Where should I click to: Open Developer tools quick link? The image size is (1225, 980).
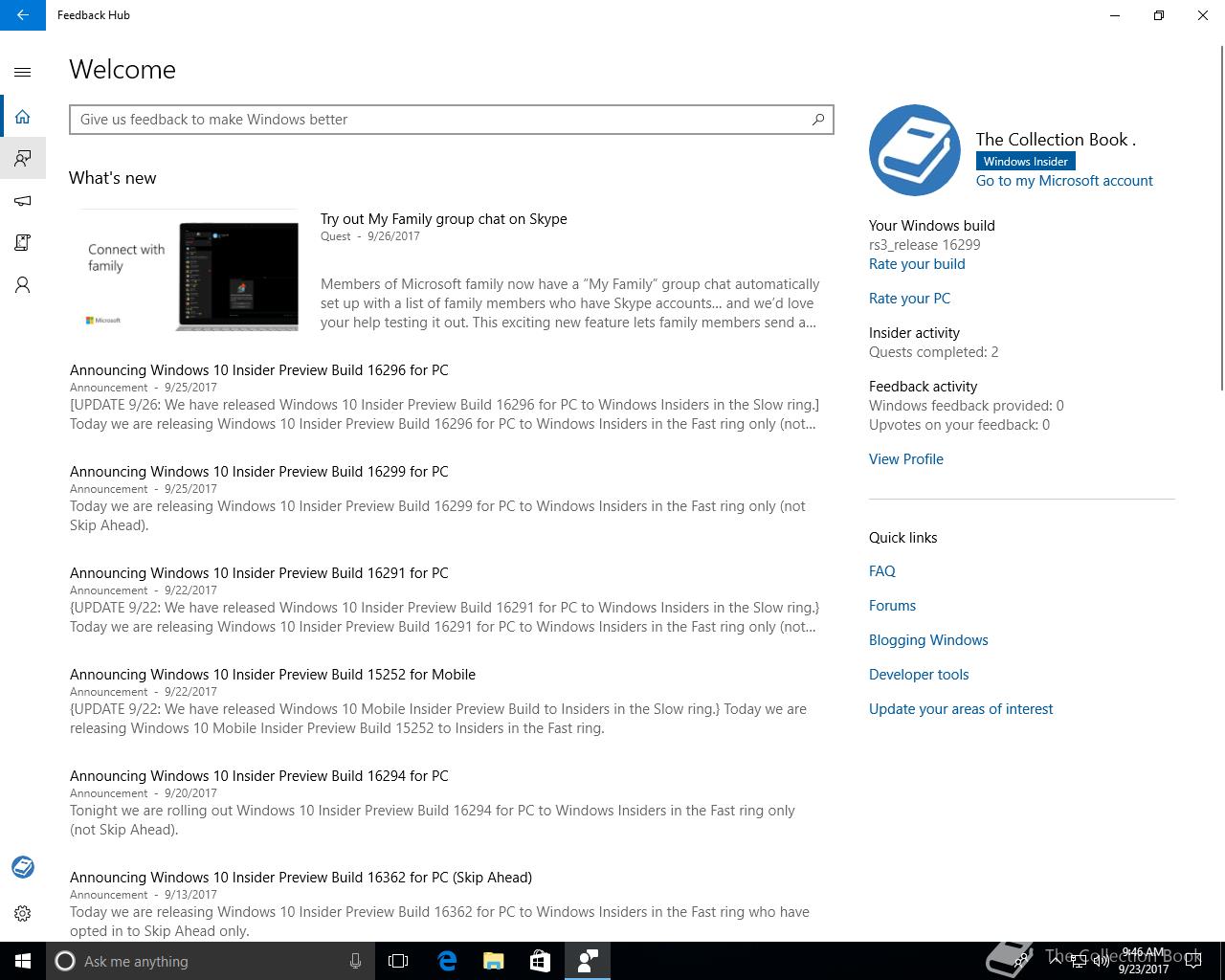click(x=919, y=675)
